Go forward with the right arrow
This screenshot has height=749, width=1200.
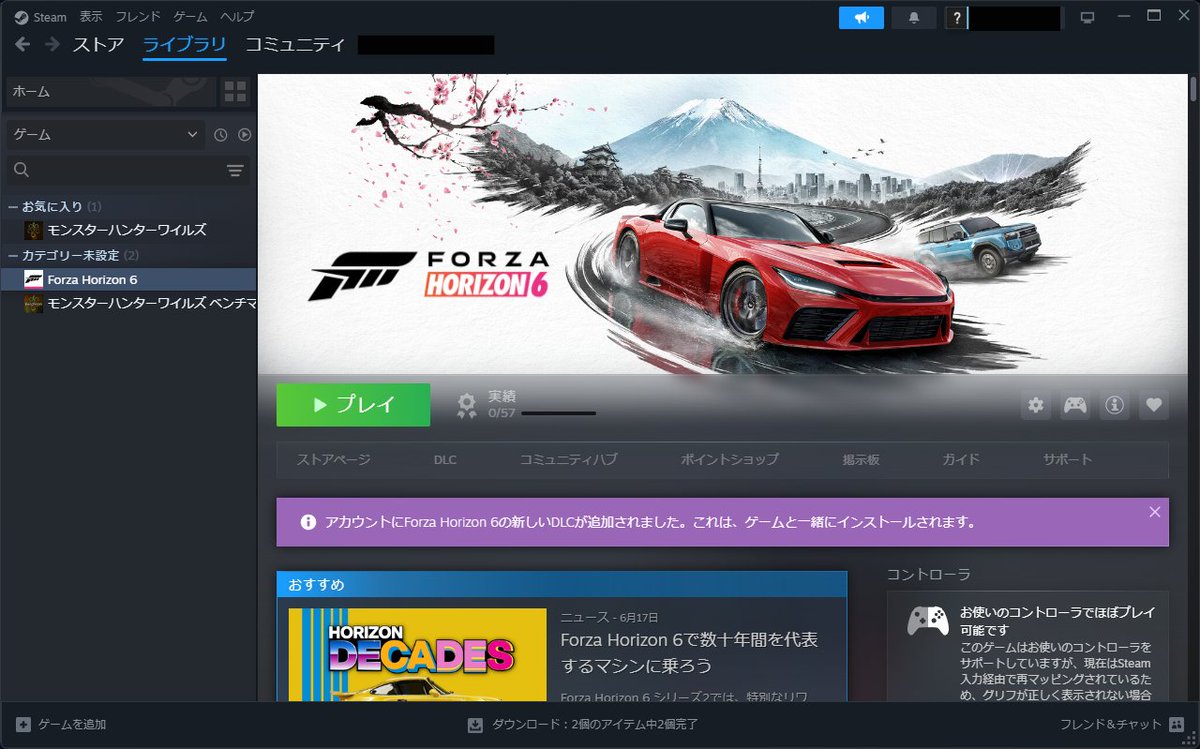pos(52,45)
